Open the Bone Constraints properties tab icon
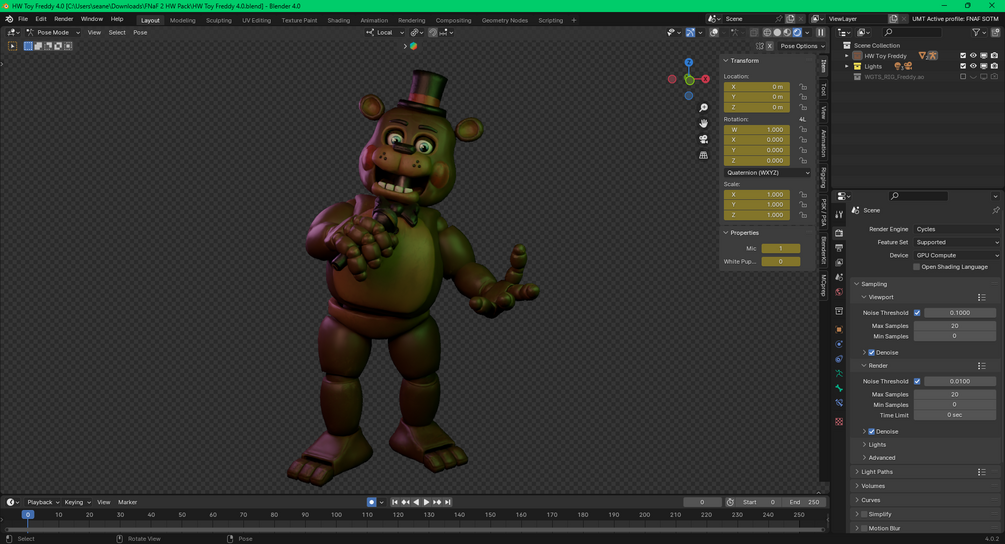Screen dimensions: 1005x544 (839, 403)
